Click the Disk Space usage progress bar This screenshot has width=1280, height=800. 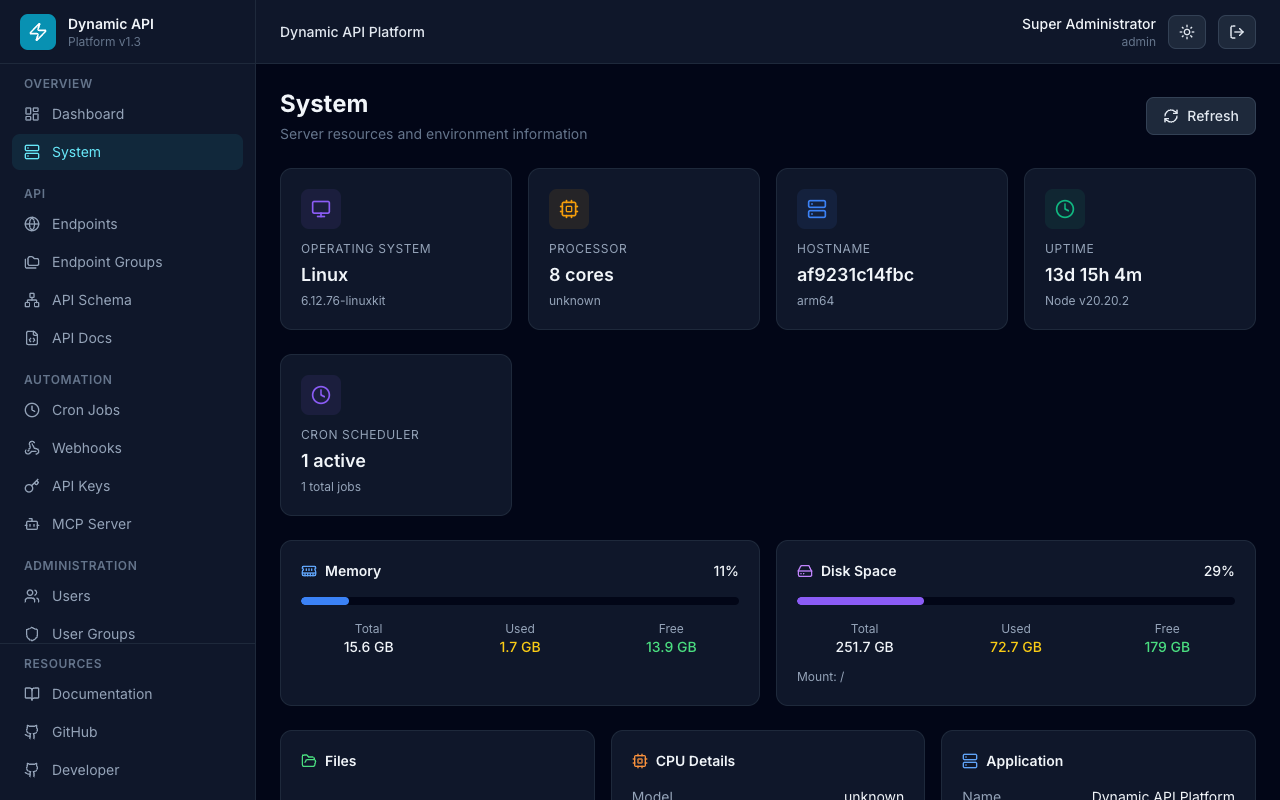point(1016,601)
